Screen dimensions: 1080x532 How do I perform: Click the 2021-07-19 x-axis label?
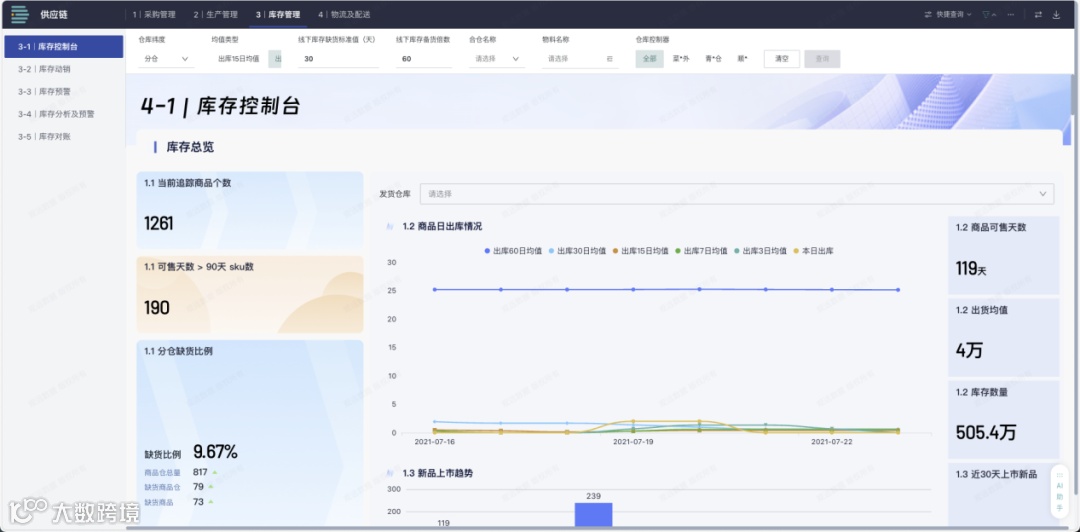click(633, 442)
